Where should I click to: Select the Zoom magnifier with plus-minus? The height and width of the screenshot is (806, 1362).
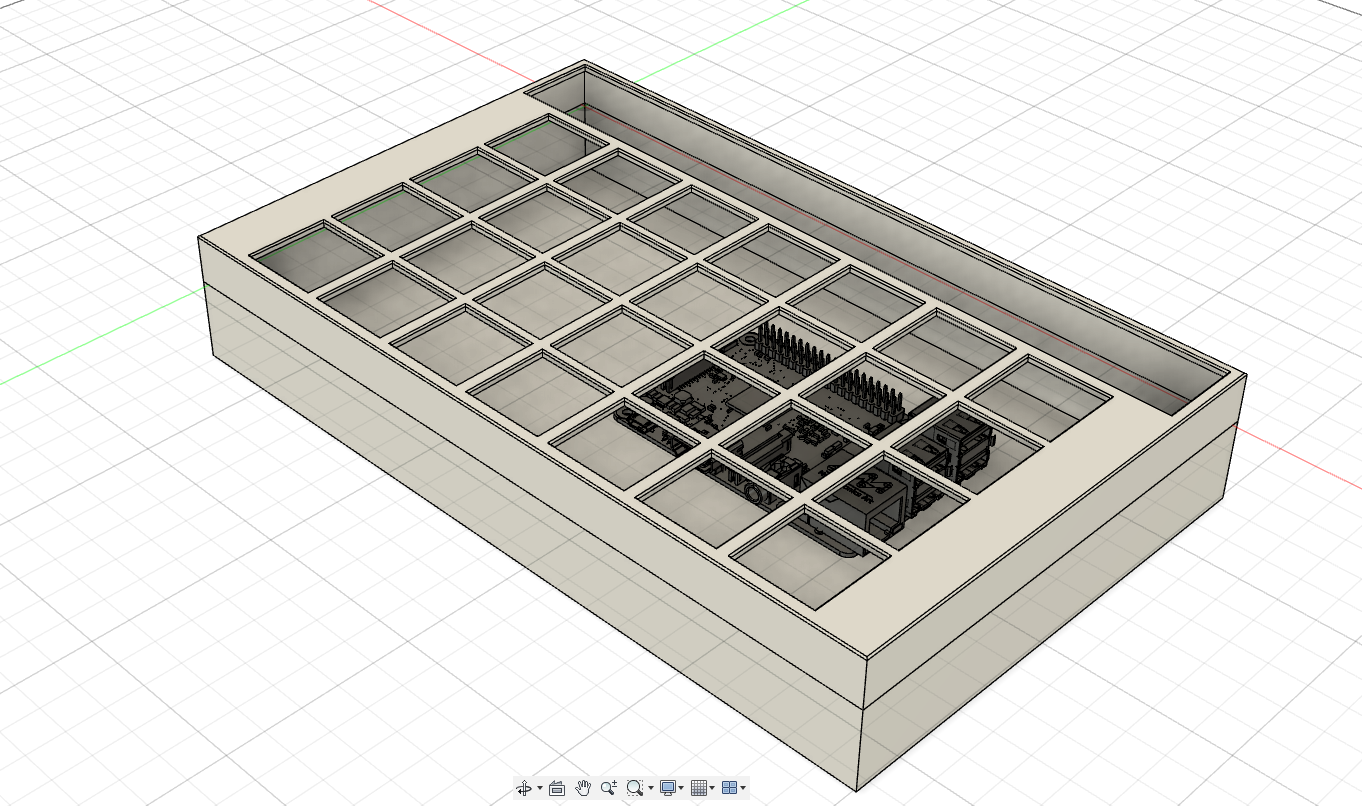[609, 788]
